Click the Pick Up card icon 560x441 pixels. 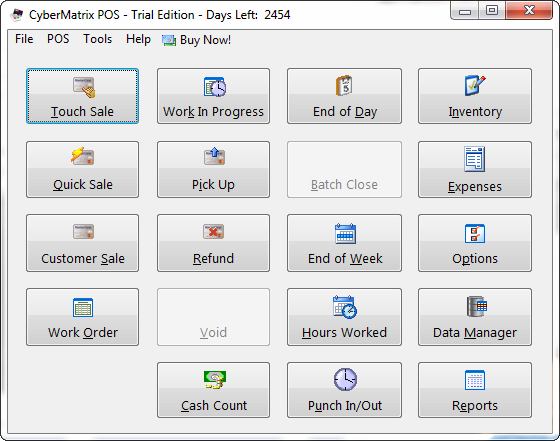(x=214, y=156)
